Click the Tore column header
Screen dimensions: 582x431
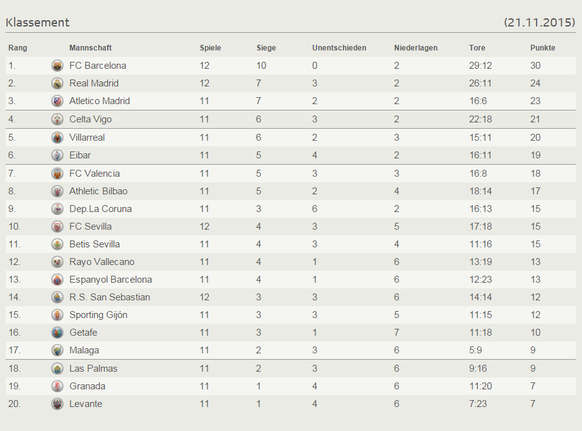pos(477,48)
